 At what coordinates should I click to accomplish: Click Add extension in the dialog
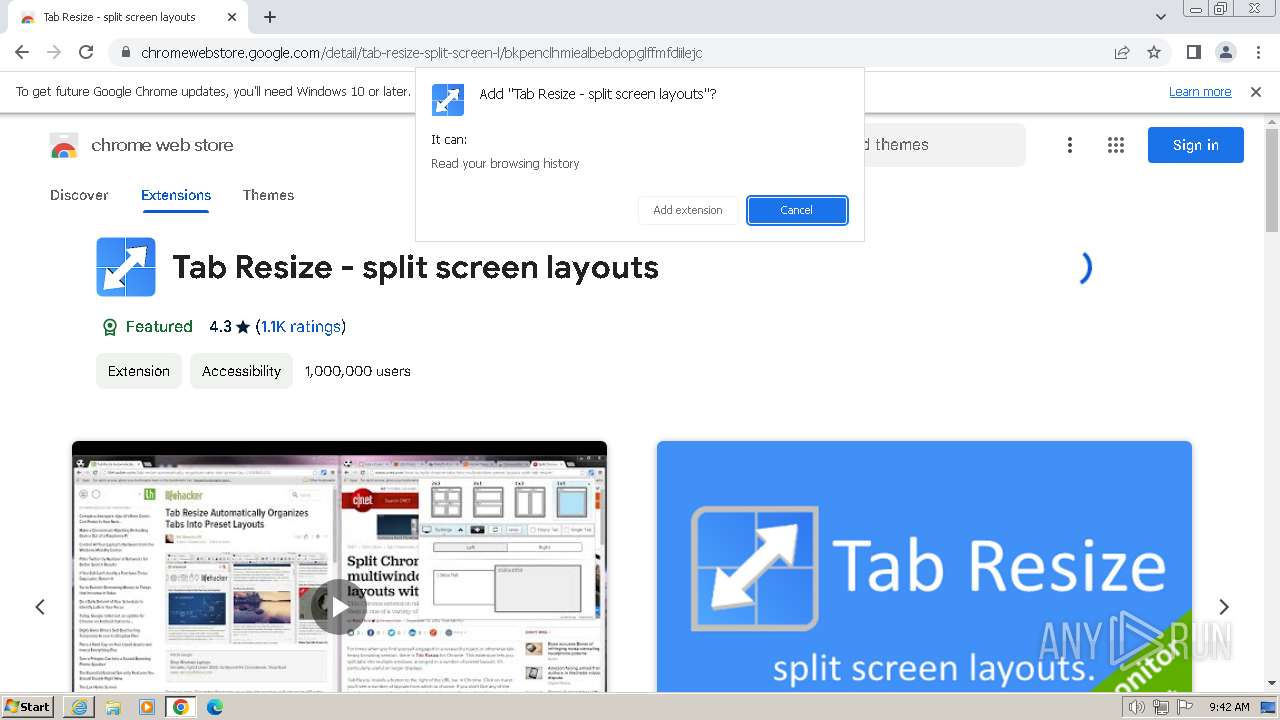pyautogui.click(x=688, y=210)
